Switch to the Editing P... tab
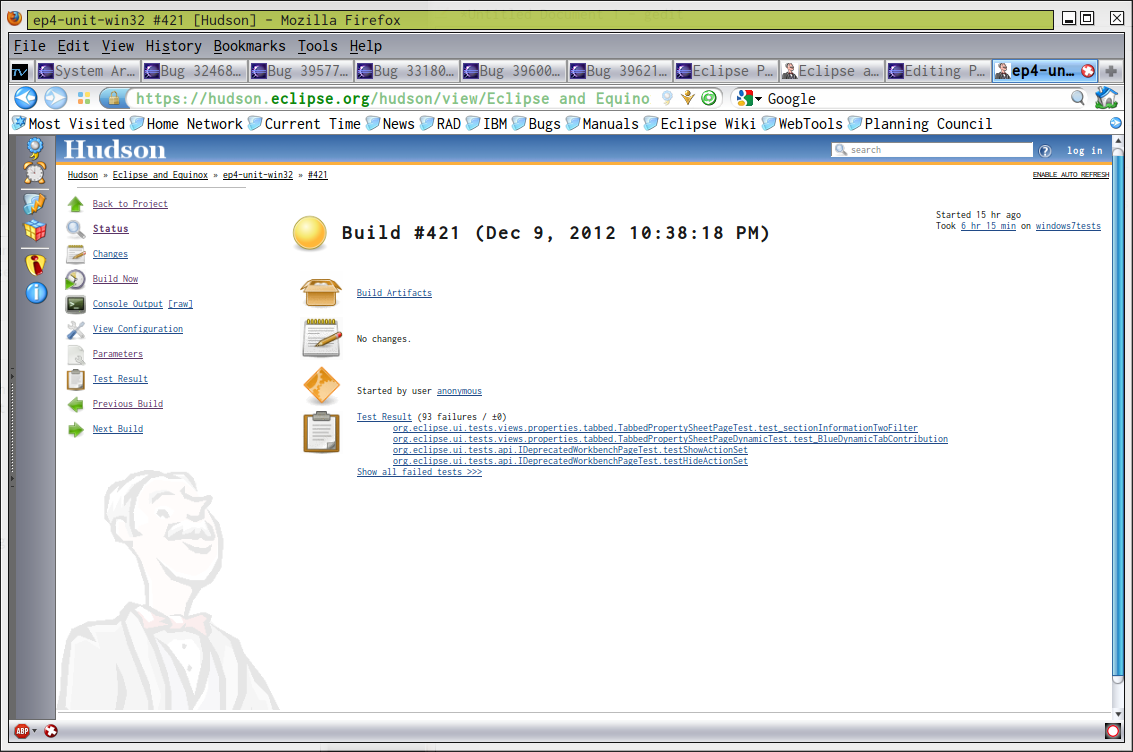The height and width of the screenshot is (752, 1133). point(937,71)
